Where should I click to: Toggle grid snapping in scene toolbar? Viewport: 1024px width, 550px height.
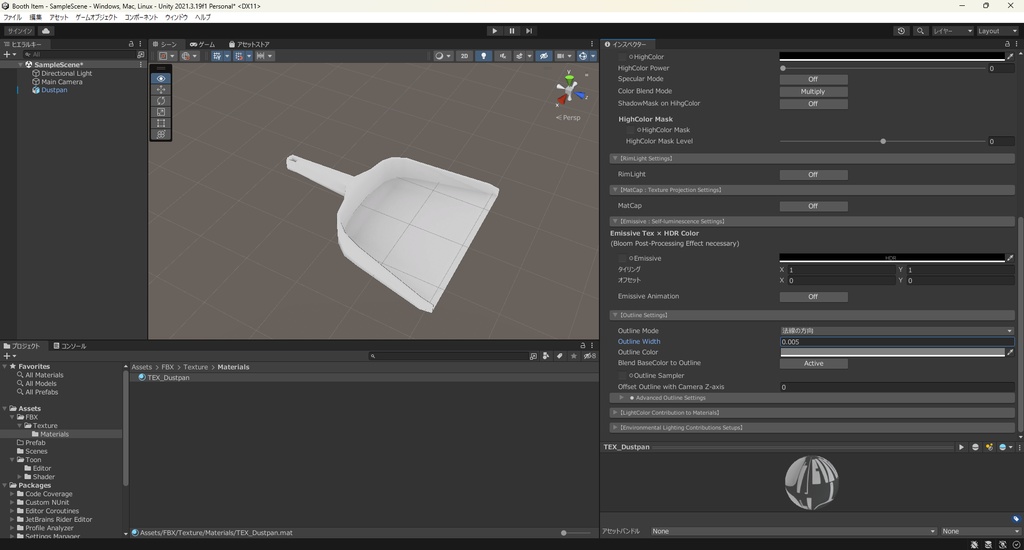239,56
